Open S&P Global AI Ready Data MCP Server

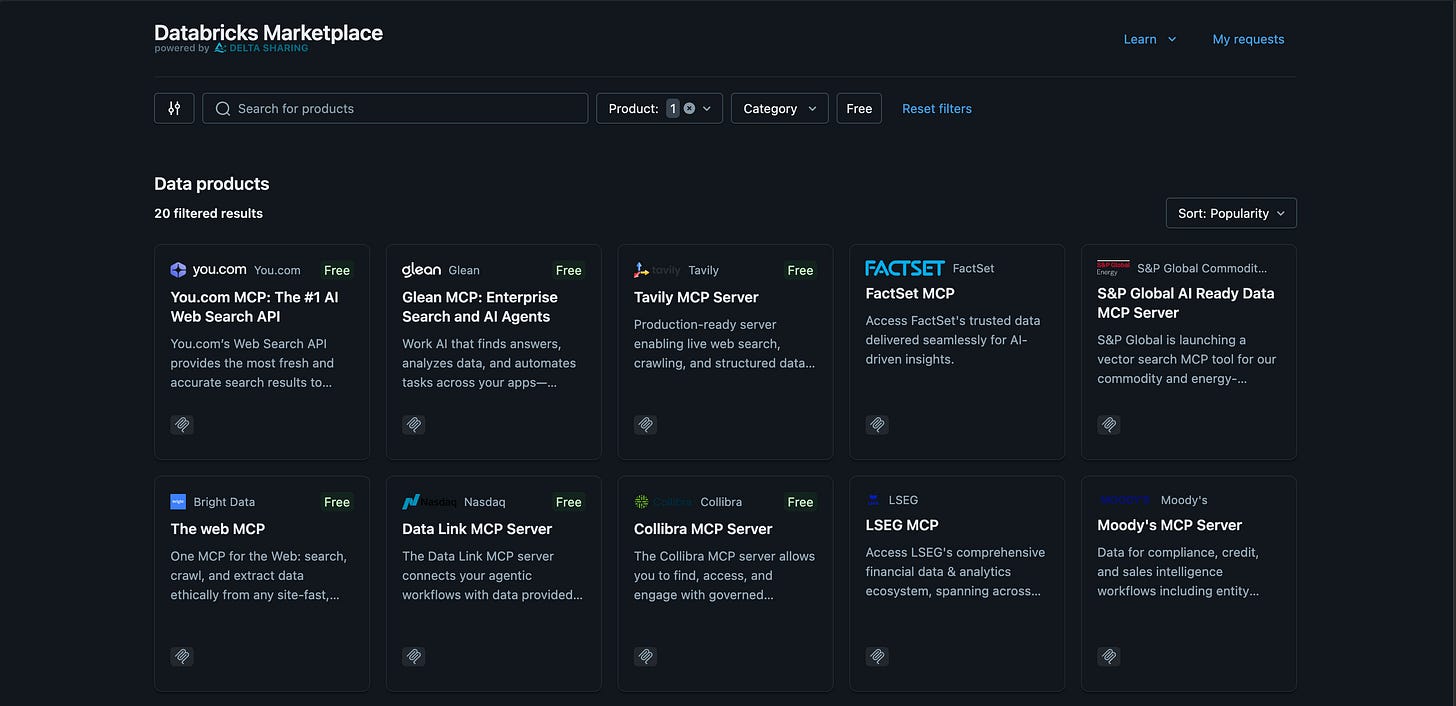coord(1185,303)
